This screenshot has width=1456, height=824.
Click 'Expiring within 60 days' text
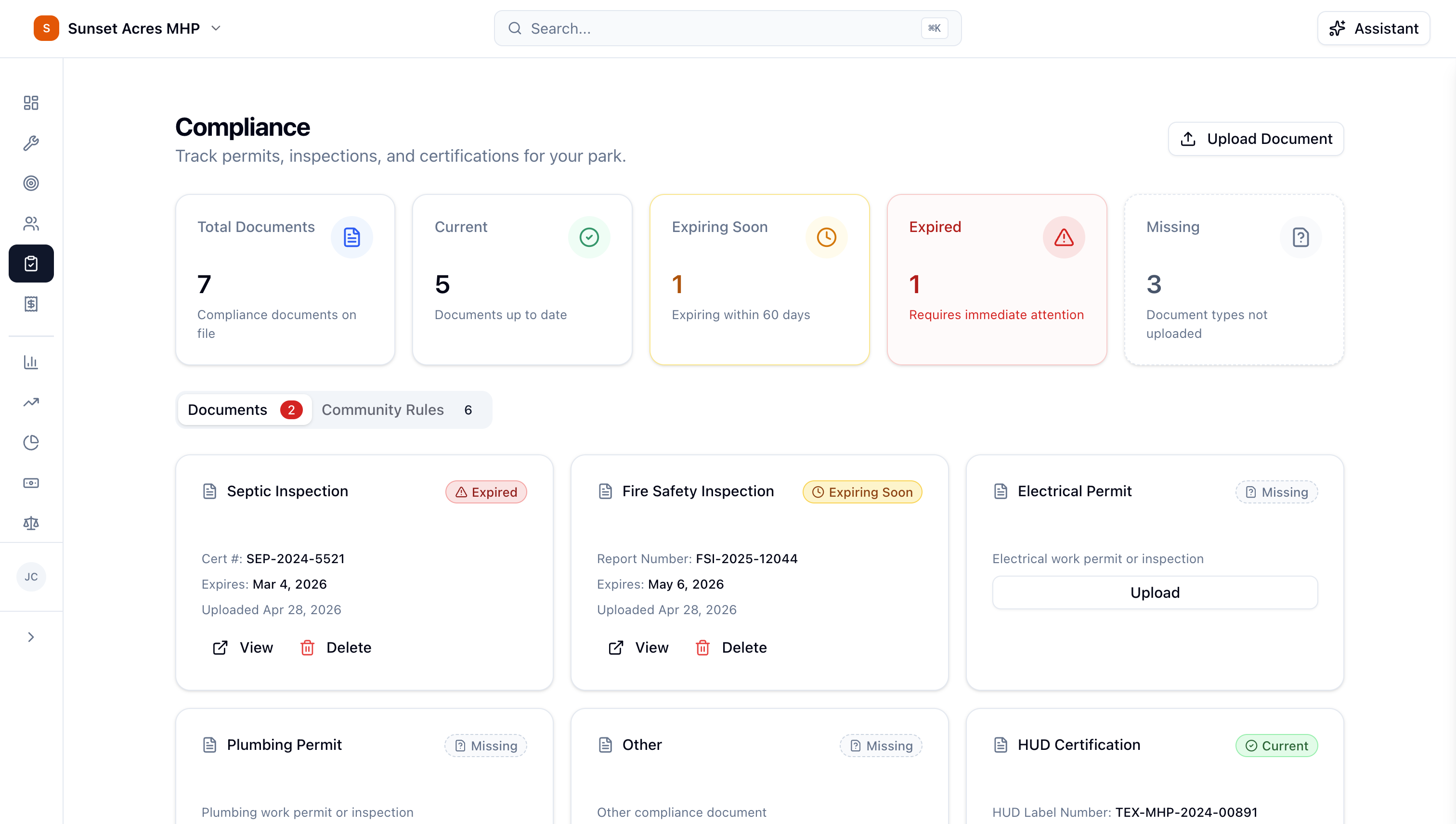(x=741, y=315)
